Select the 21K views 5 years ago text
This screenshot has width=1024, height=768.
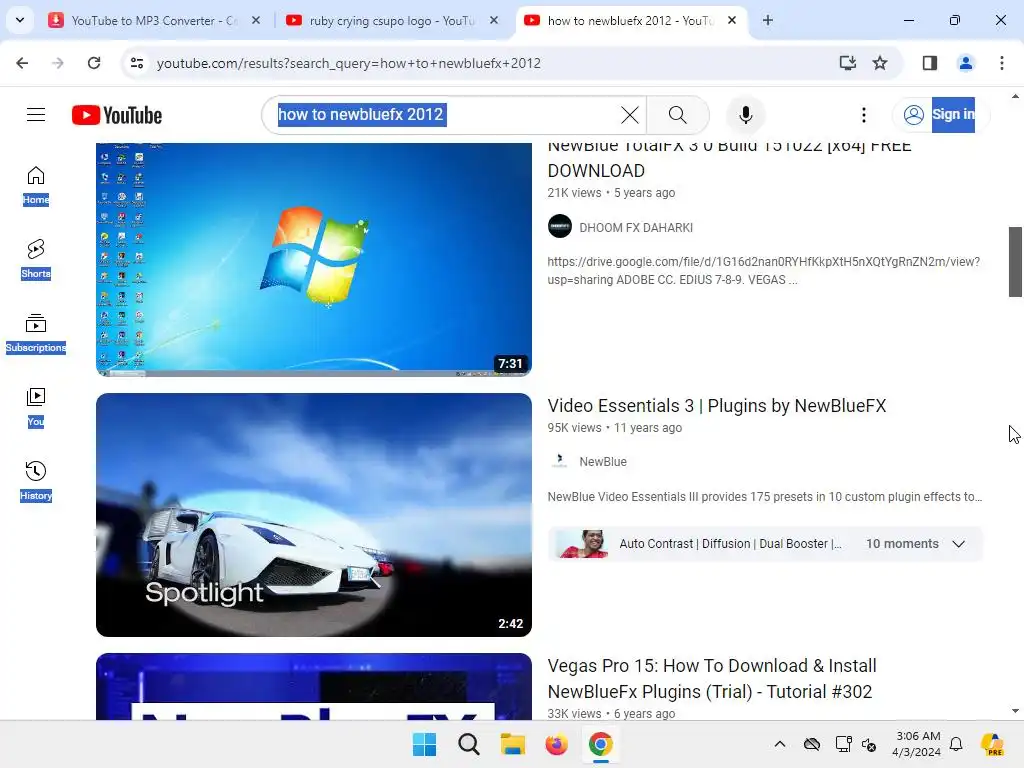[x=611, y=193]
